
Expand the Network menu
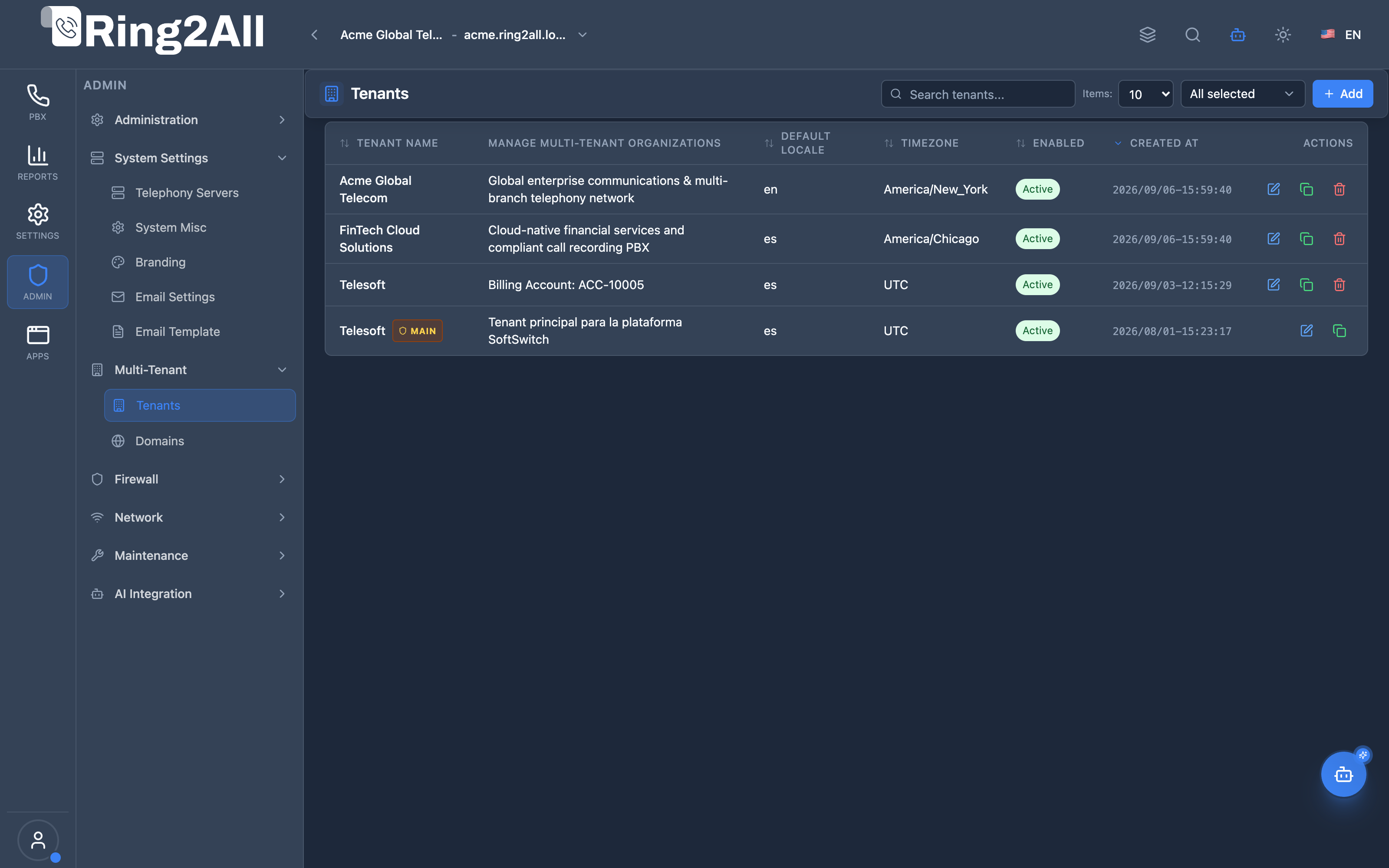click(189, 517)
